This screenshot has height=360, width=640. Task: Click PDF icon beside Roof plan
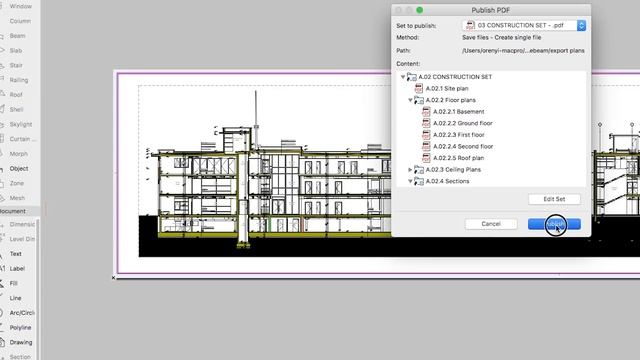[426, 158]
